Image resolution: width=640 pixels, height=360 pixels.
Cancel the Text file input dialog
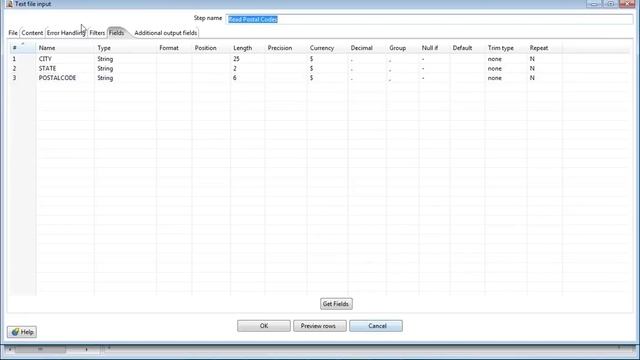point(376,326)
